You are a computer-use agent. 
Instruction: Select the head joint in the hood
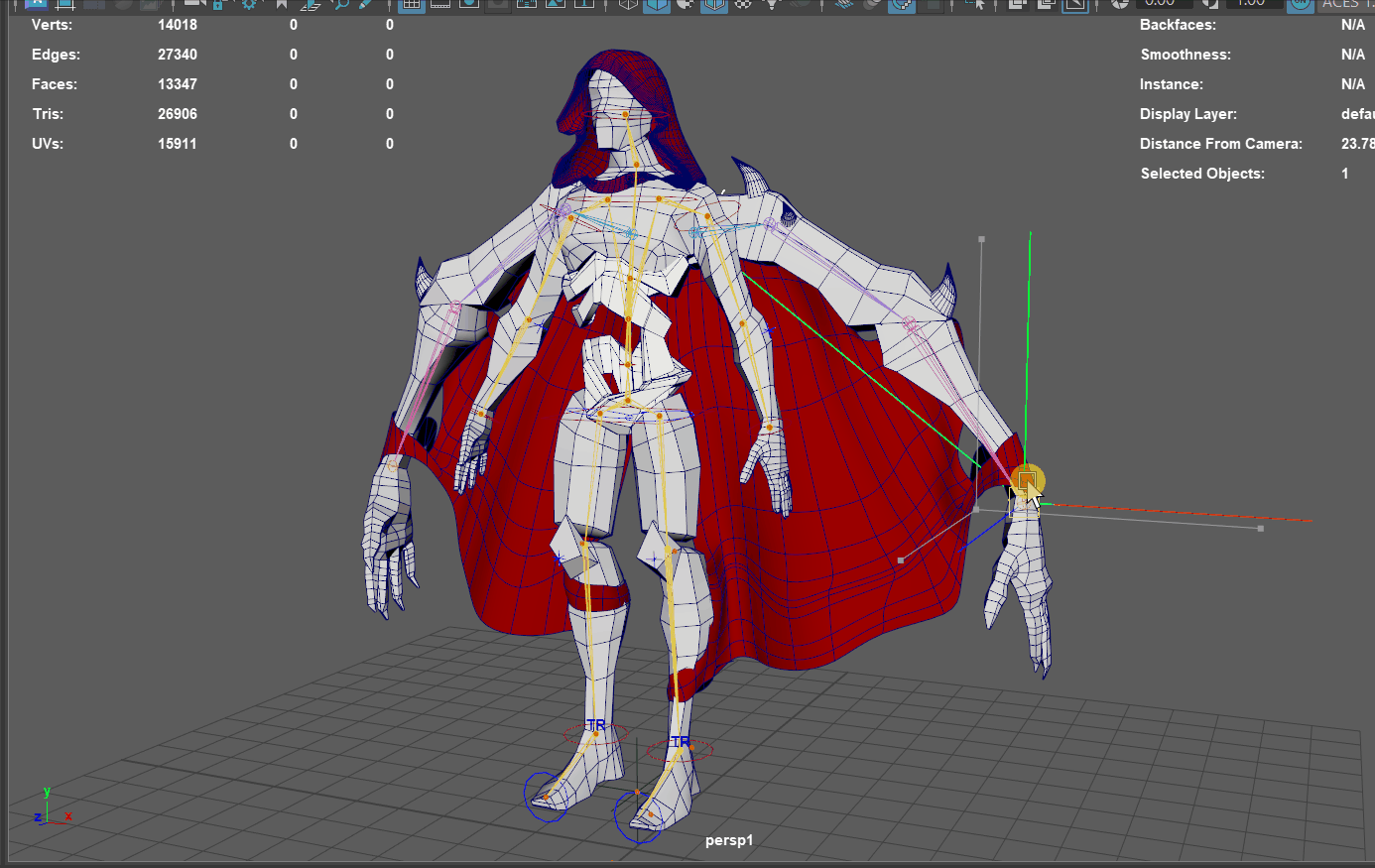[x=626, y=115]
